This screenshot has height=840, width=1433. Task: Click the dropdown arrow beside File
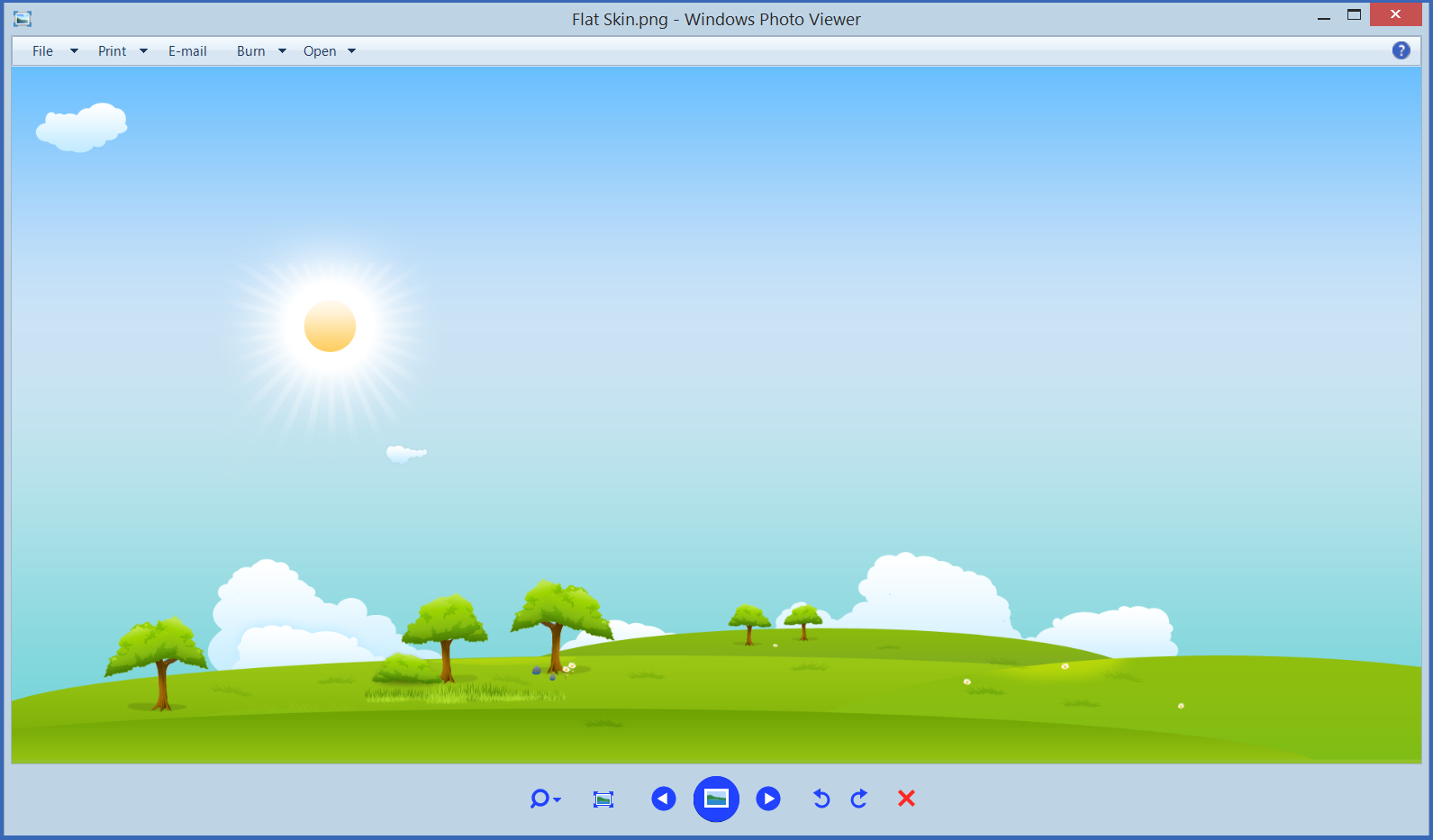[x=74, y=51]
